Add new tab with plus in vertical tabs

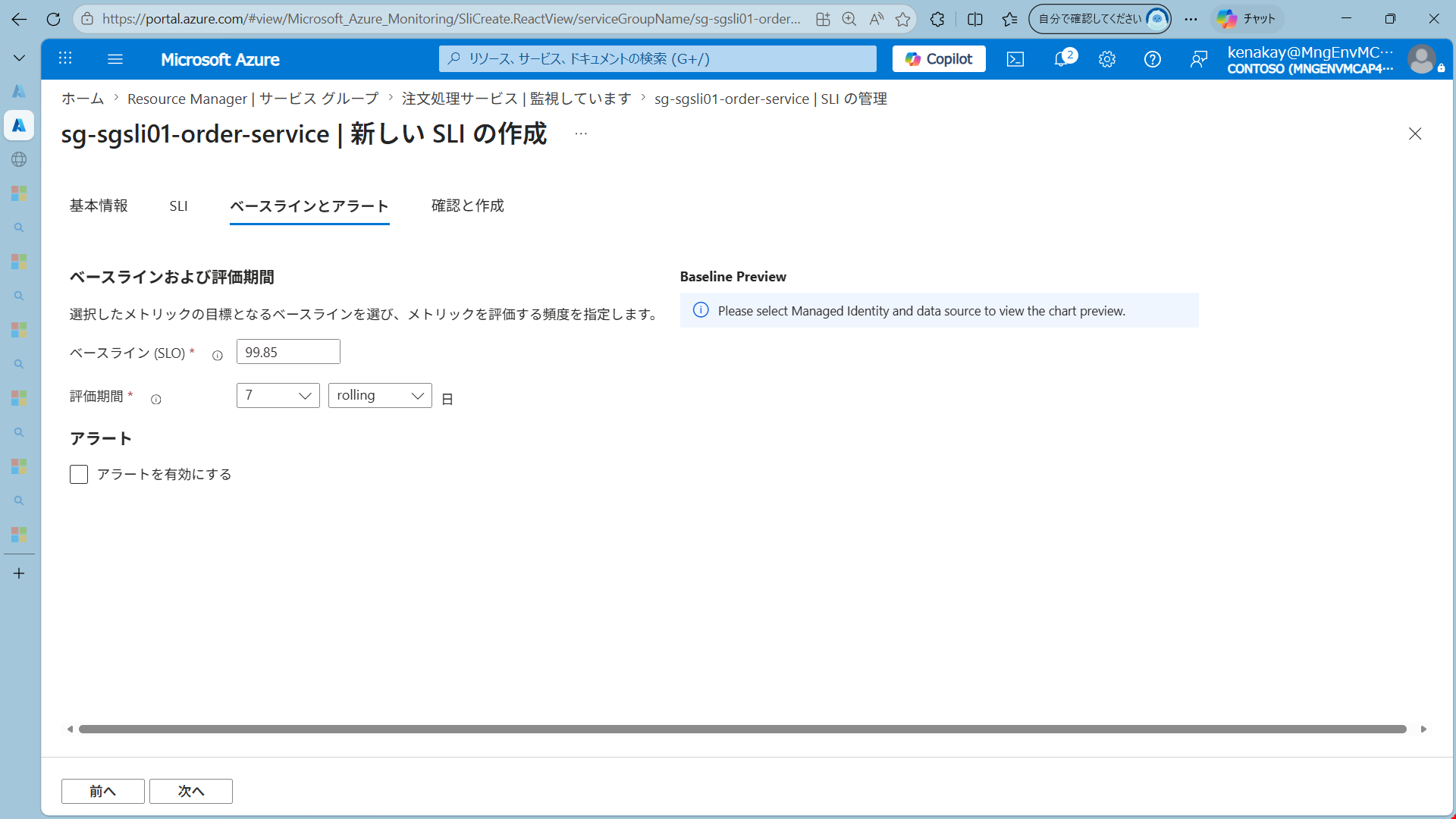pyautogui.click(x=19, y=573)
